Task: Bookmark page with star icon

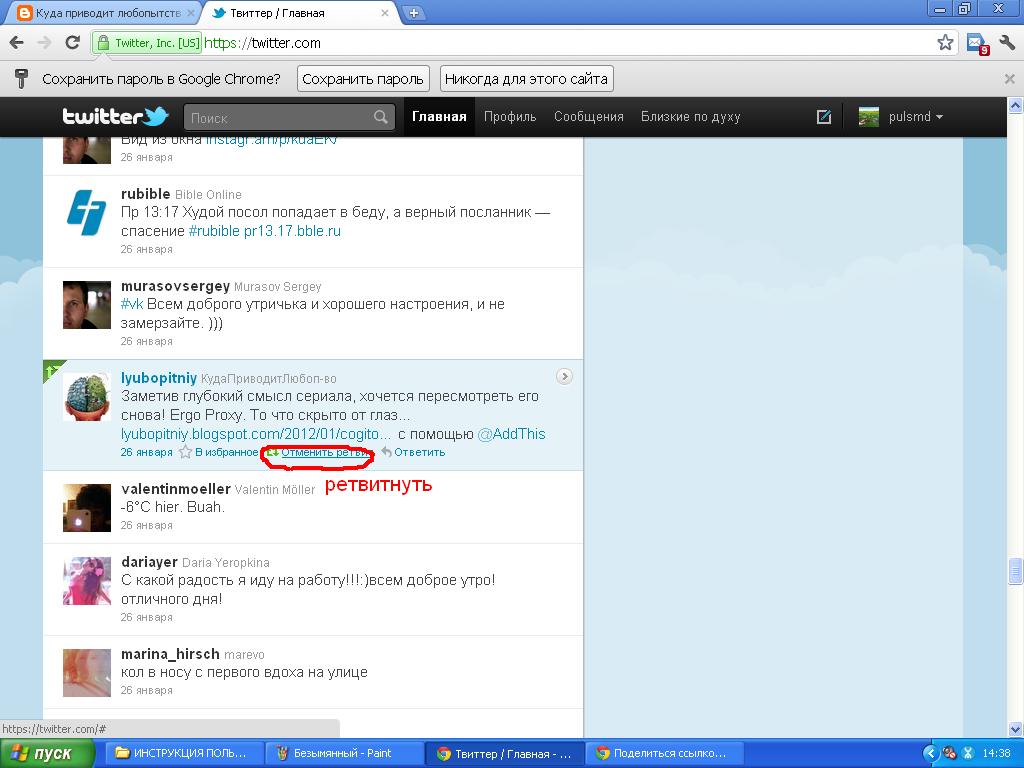Action: 945,43
